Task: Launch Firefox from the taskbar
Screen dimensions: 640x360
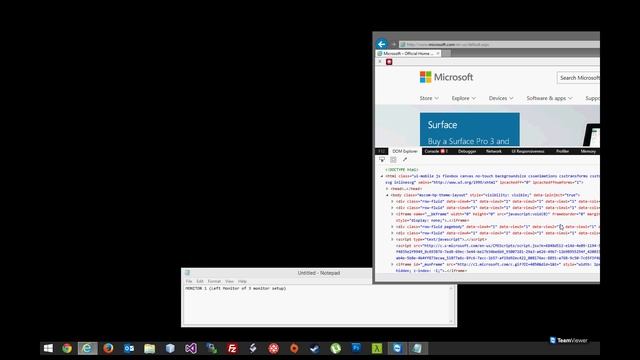Action: (108, 348)
